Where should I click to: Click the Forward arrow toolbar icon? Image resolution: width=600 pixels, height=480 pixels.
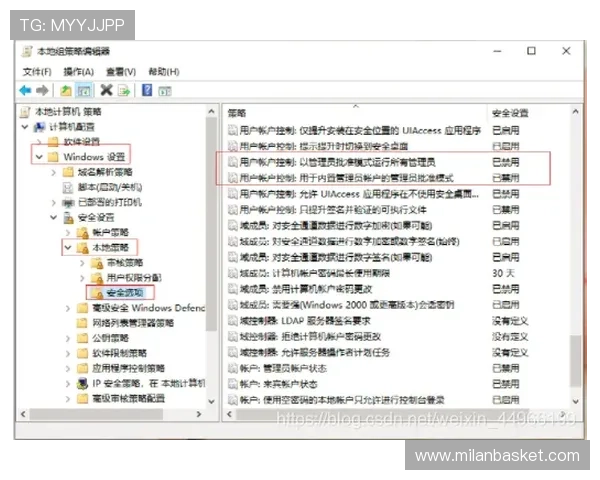(42, 91)
